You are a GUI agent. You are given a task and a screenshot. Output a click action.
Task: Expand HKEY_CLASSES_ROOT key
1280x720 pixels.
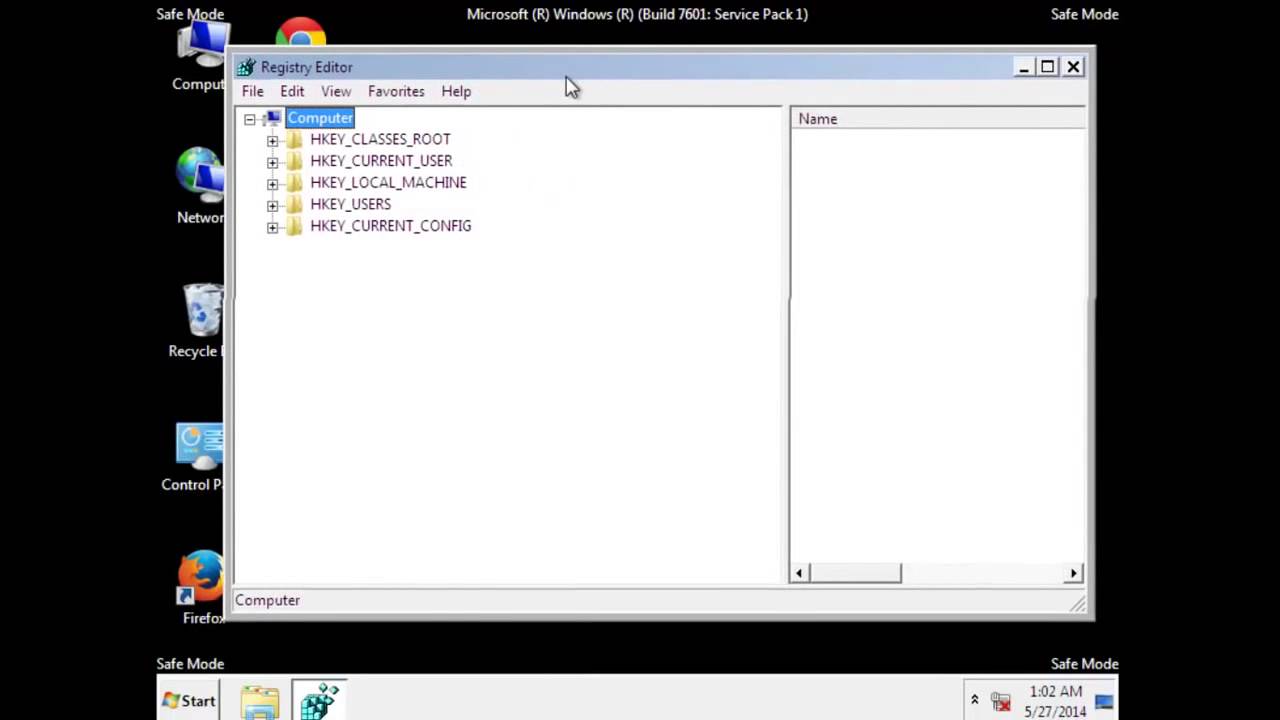point(272,140)
